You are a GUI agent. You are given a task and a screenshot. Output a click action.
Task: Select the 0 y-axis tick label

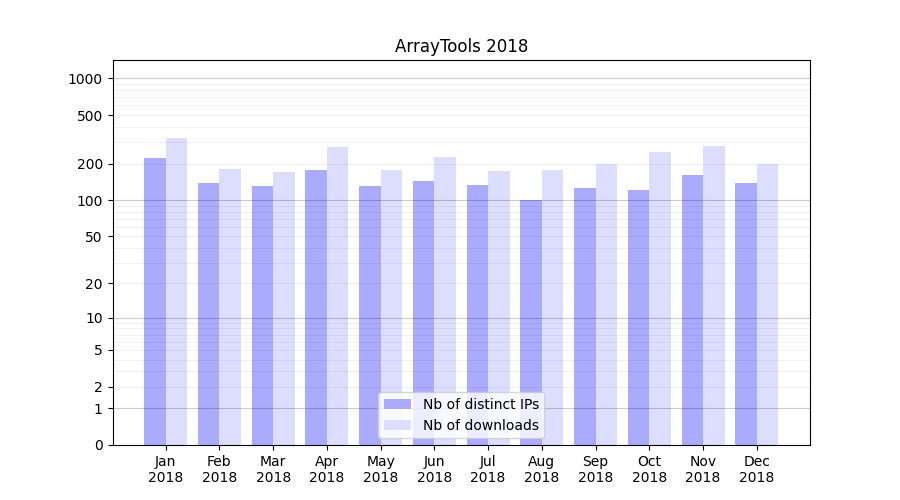coord(98,445)
